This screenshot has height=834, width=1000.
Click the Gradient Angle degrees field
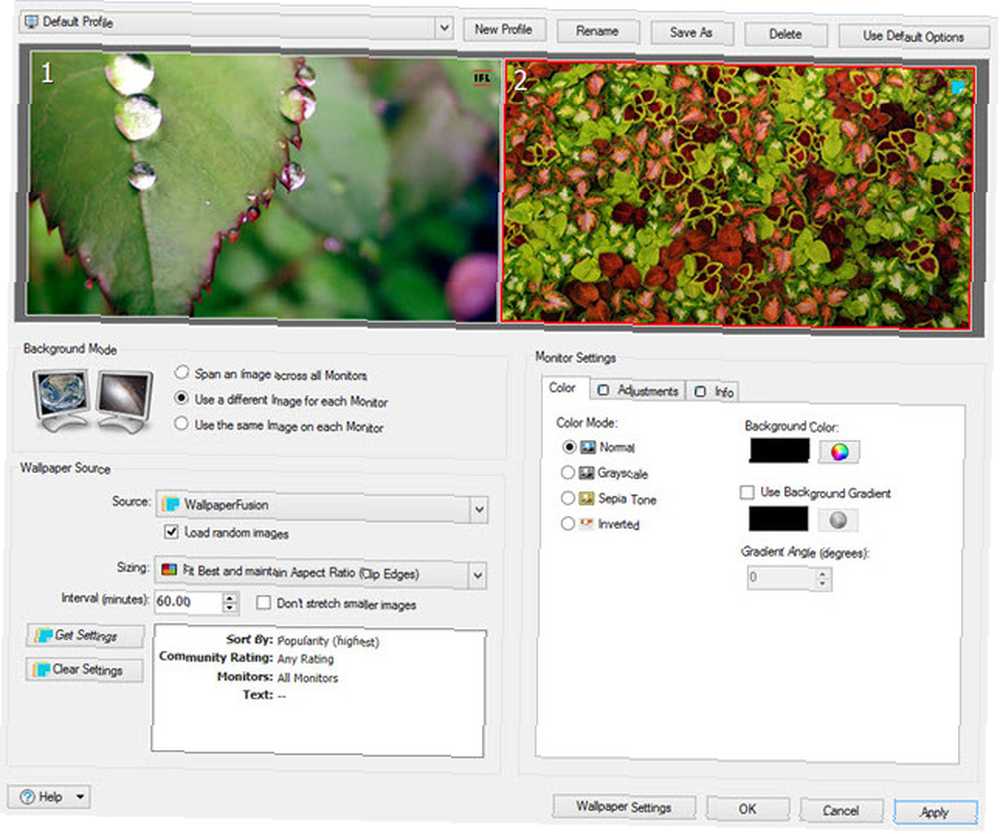782,578
